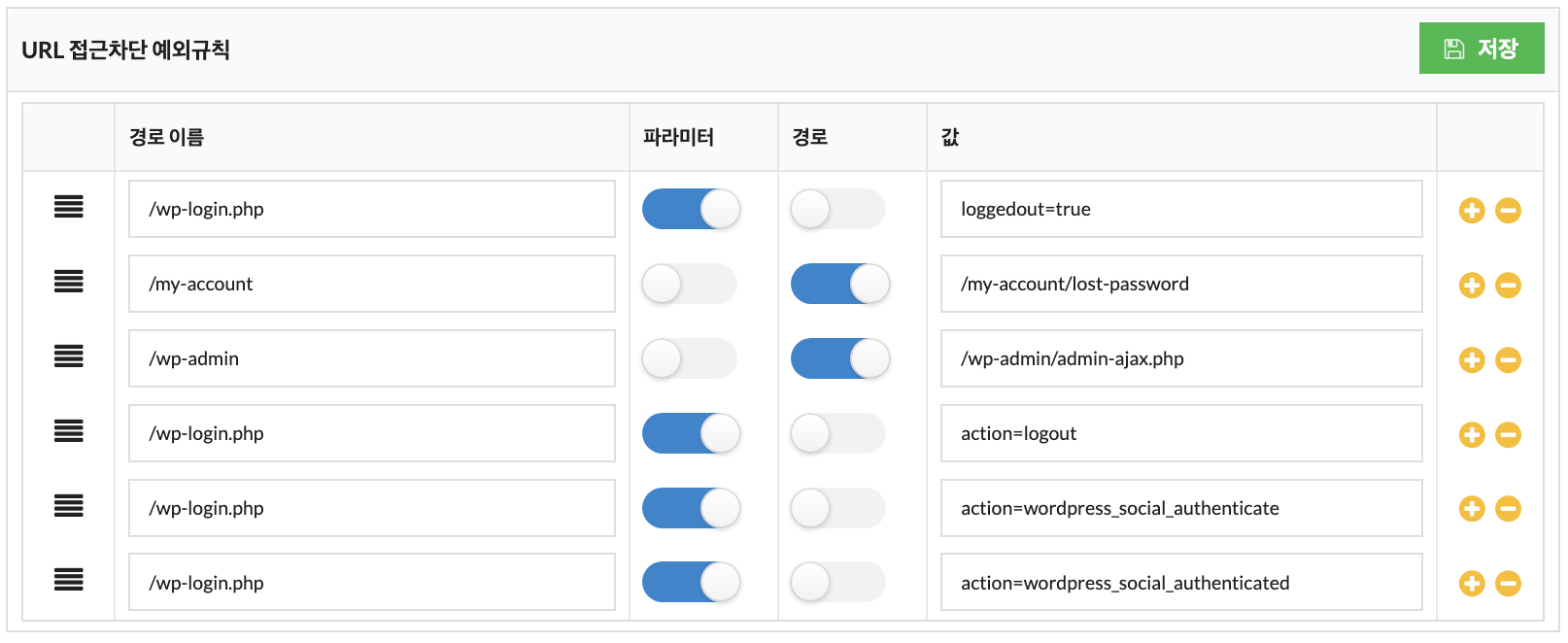Image resolution: width=1568 pixels, height=643 pixels.
Task: Switch on 경로 for action=logout row
Action: tap(838, 433)
